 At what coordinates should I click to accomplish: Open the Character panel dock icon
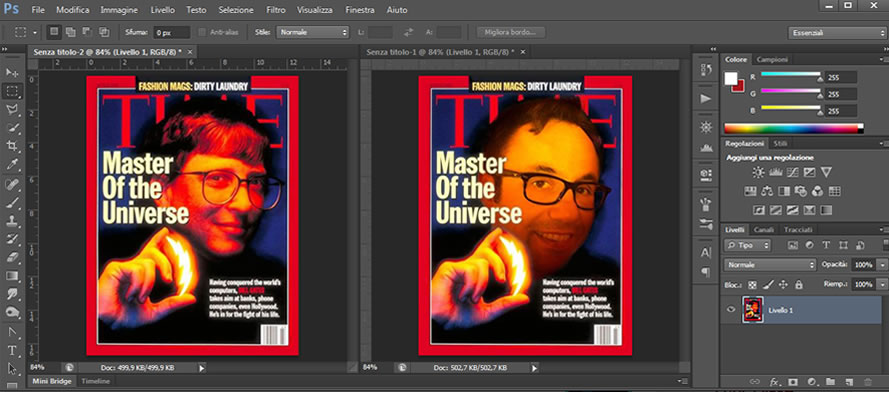[x=706, y=253]
